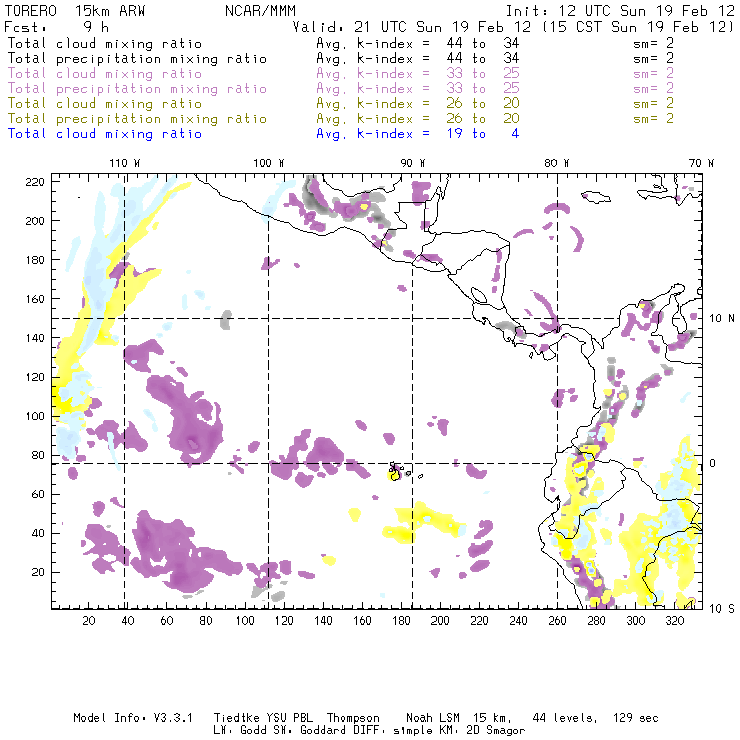
Task: Click the "Valid: 21 UTC Sun 19 Feb 12" text
Action: point(412,27)
